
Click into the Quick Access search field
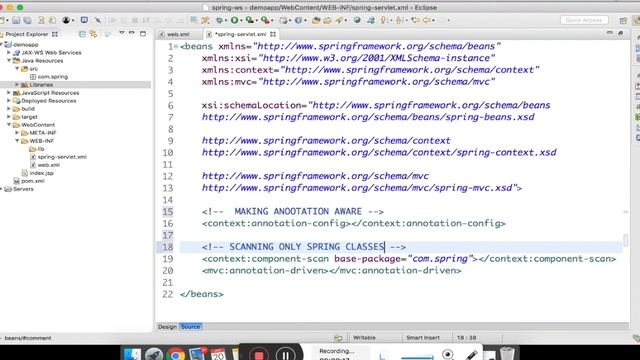584,20
